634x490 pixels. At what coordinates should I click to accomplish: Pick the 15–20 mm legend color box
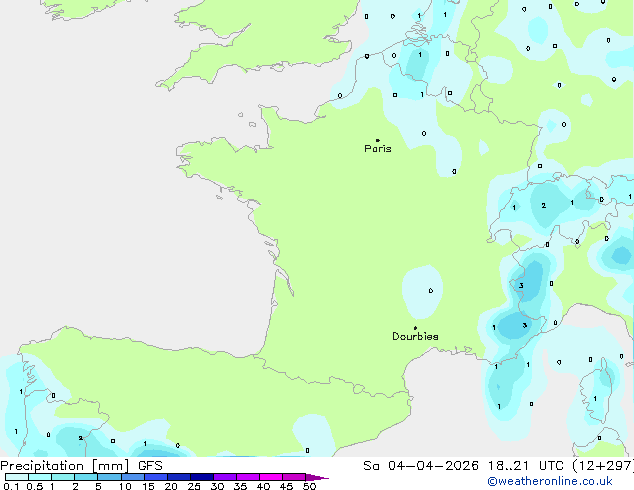[155, 477]
